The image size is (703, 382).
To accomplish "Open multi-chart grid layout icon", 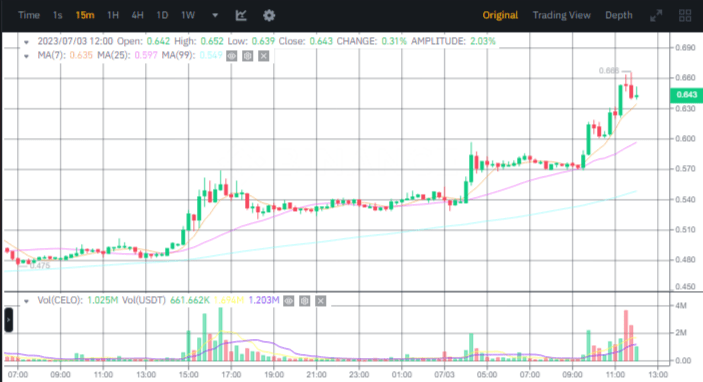I will (x=685, y=16).
